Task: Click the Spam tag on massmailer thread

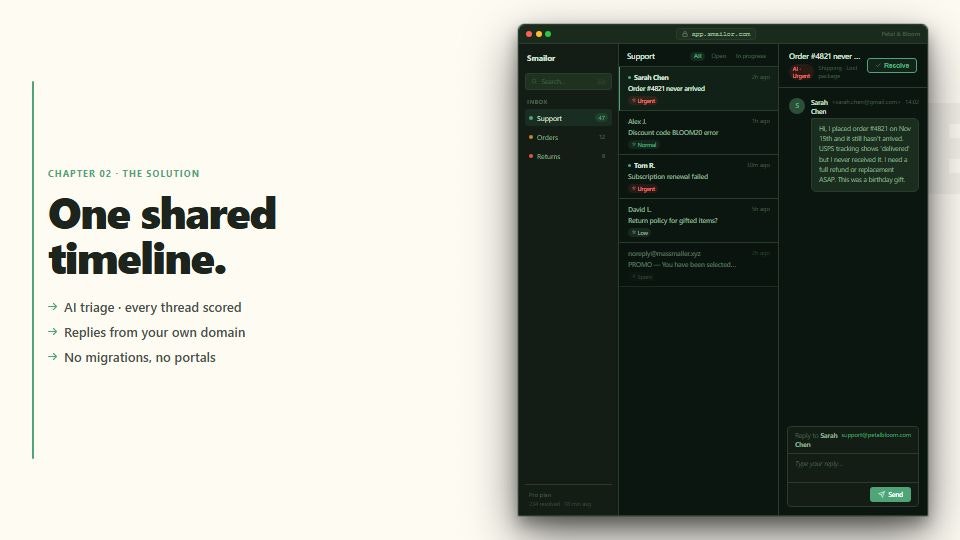Action: click(642, 277)
